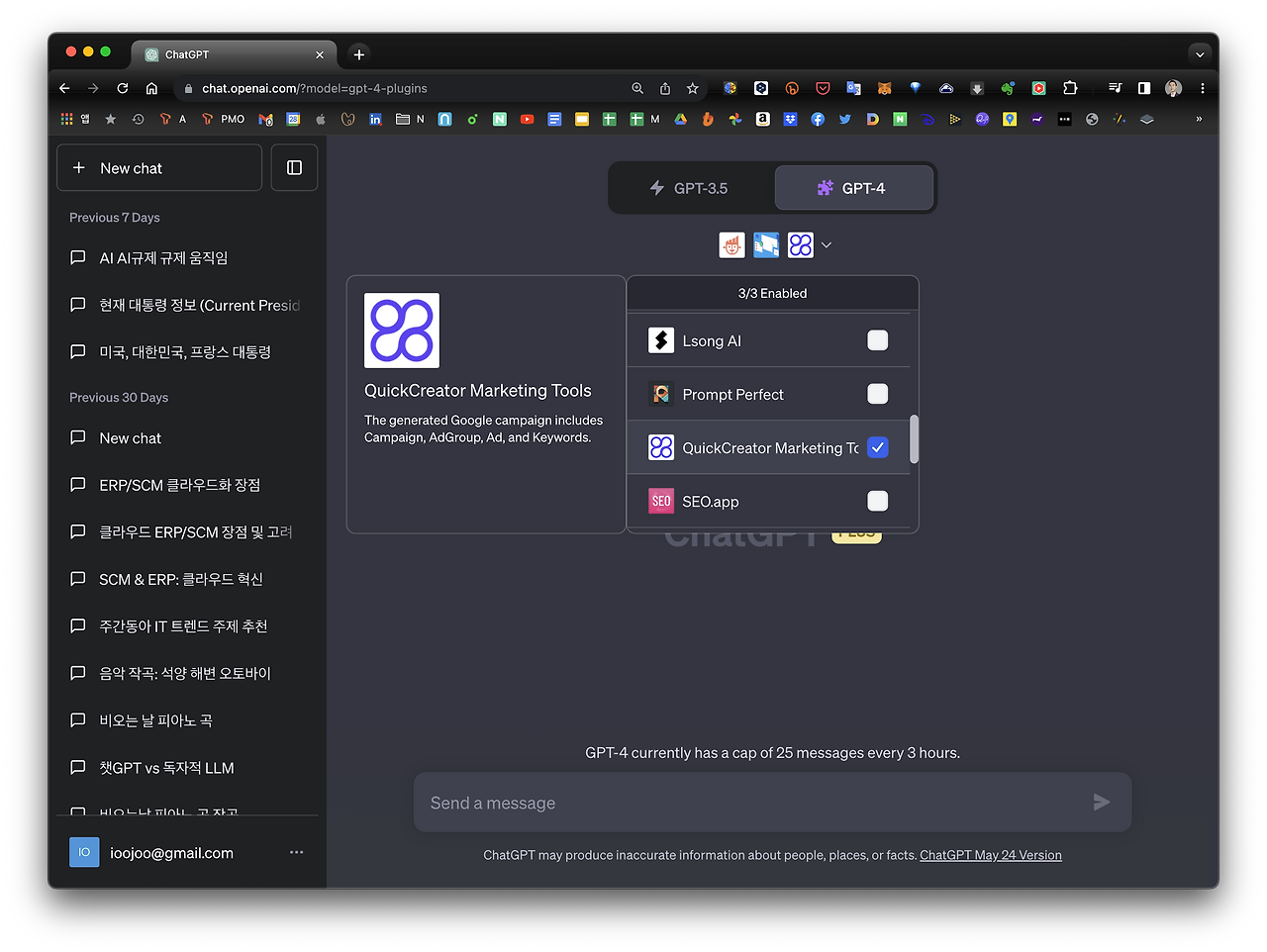Open the PMO bookmark
The image size is (1267, 952).
[x=223, y=119]
